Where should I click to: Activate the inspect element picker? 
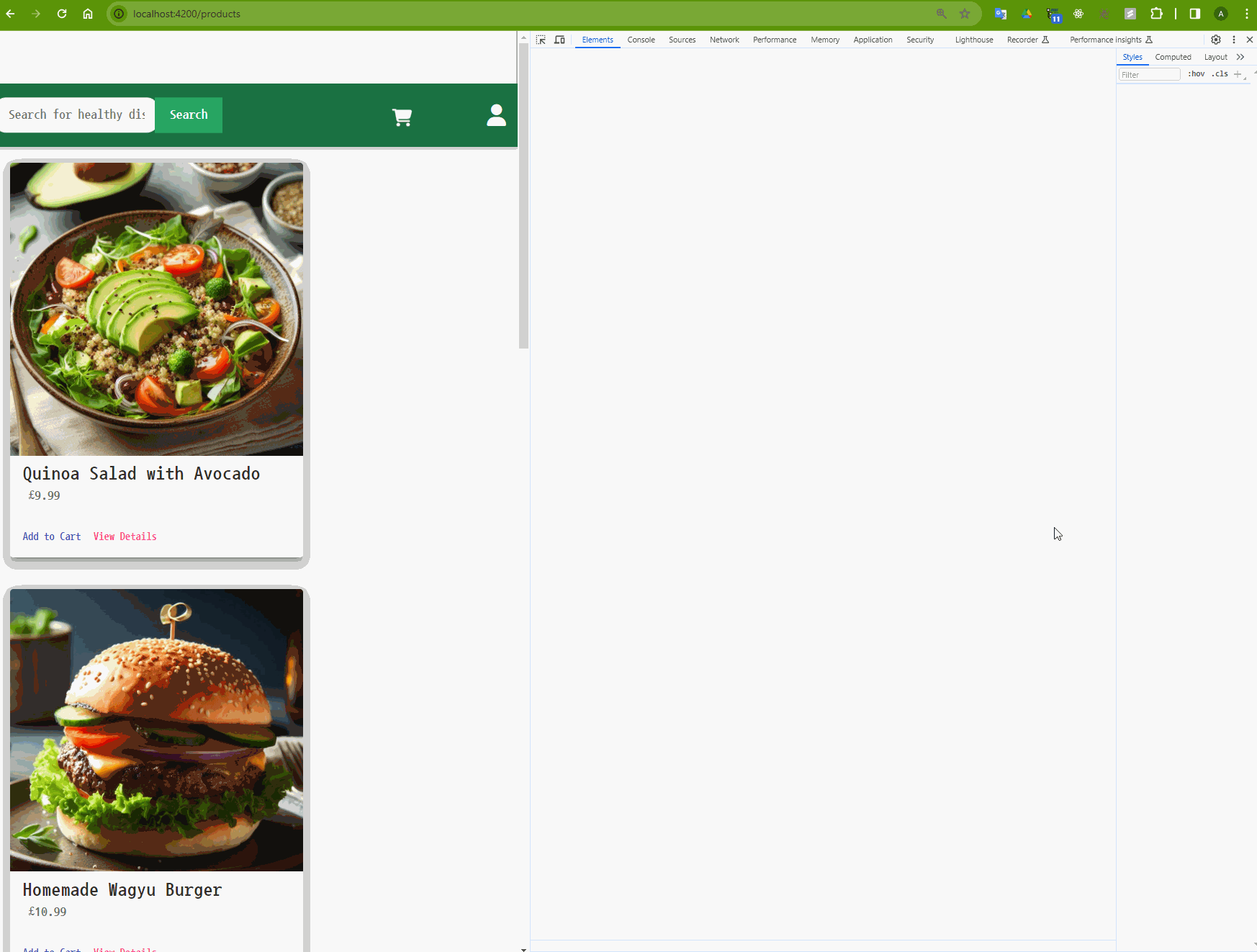(541, 40)
